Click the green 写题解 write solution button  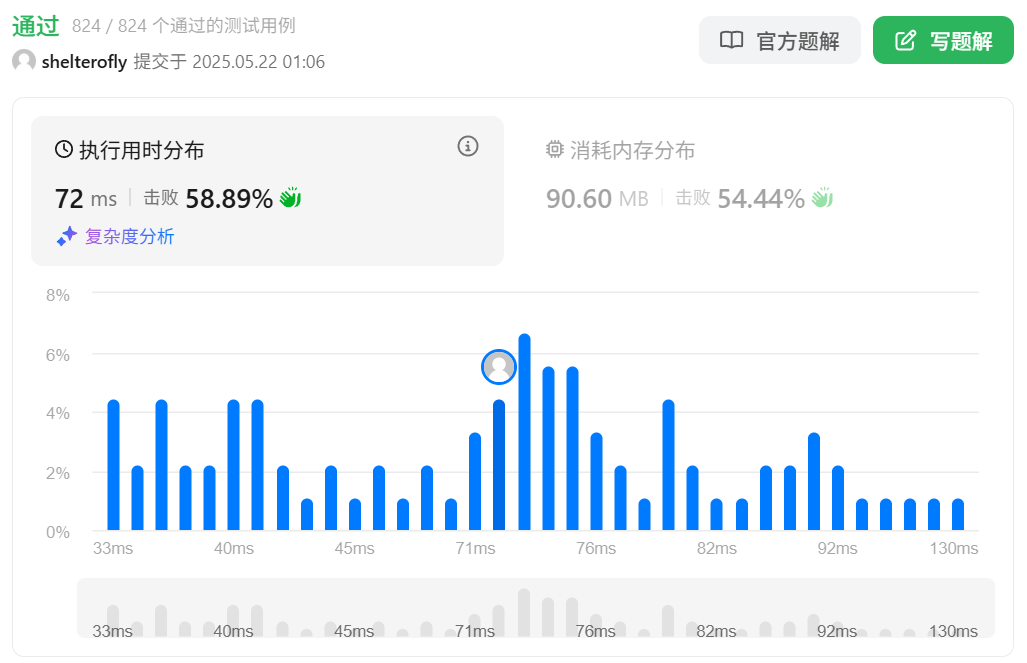[x=943, y=41]
